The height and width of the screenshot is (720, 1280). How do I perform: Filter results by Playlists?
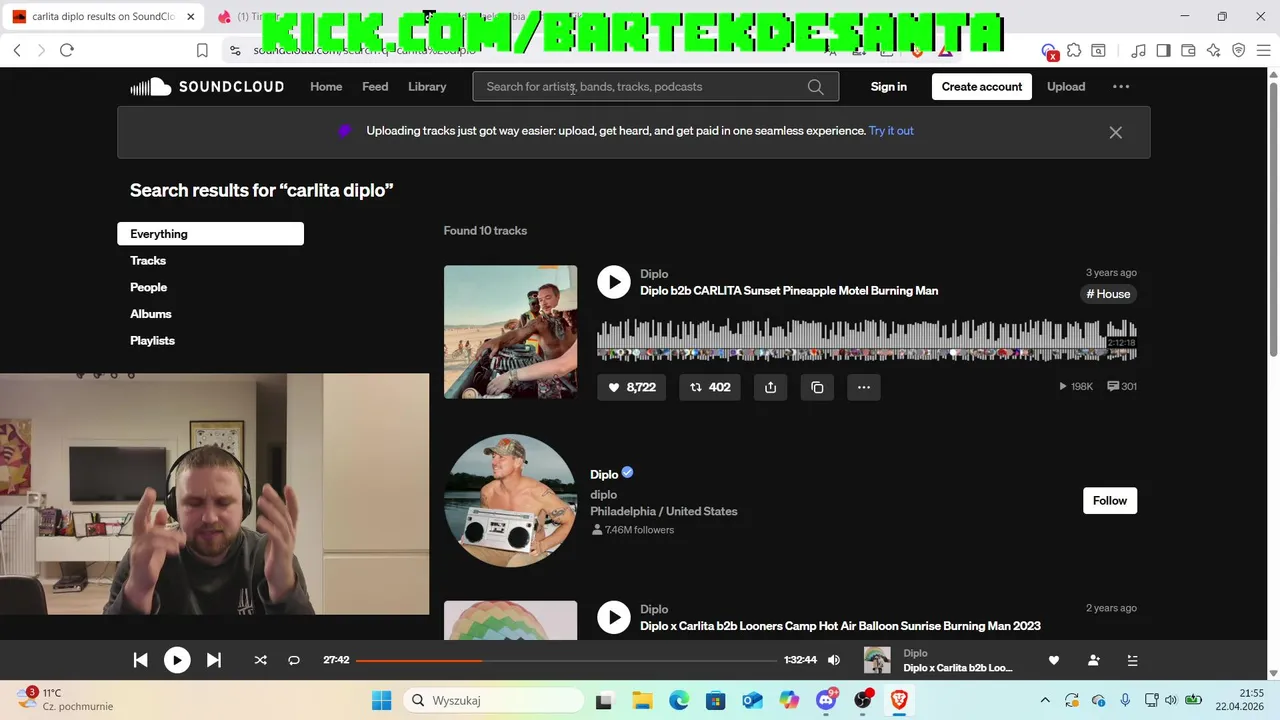click(152, 341)
